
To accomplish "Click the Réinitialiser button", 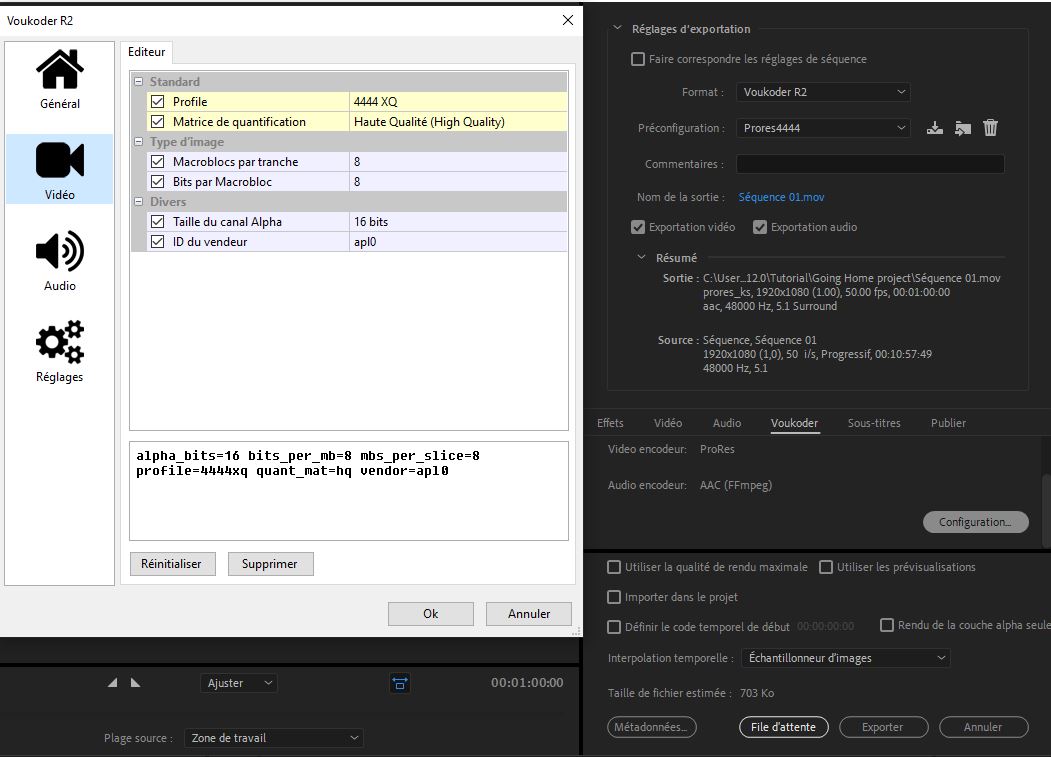I will [x=172, y=564].
